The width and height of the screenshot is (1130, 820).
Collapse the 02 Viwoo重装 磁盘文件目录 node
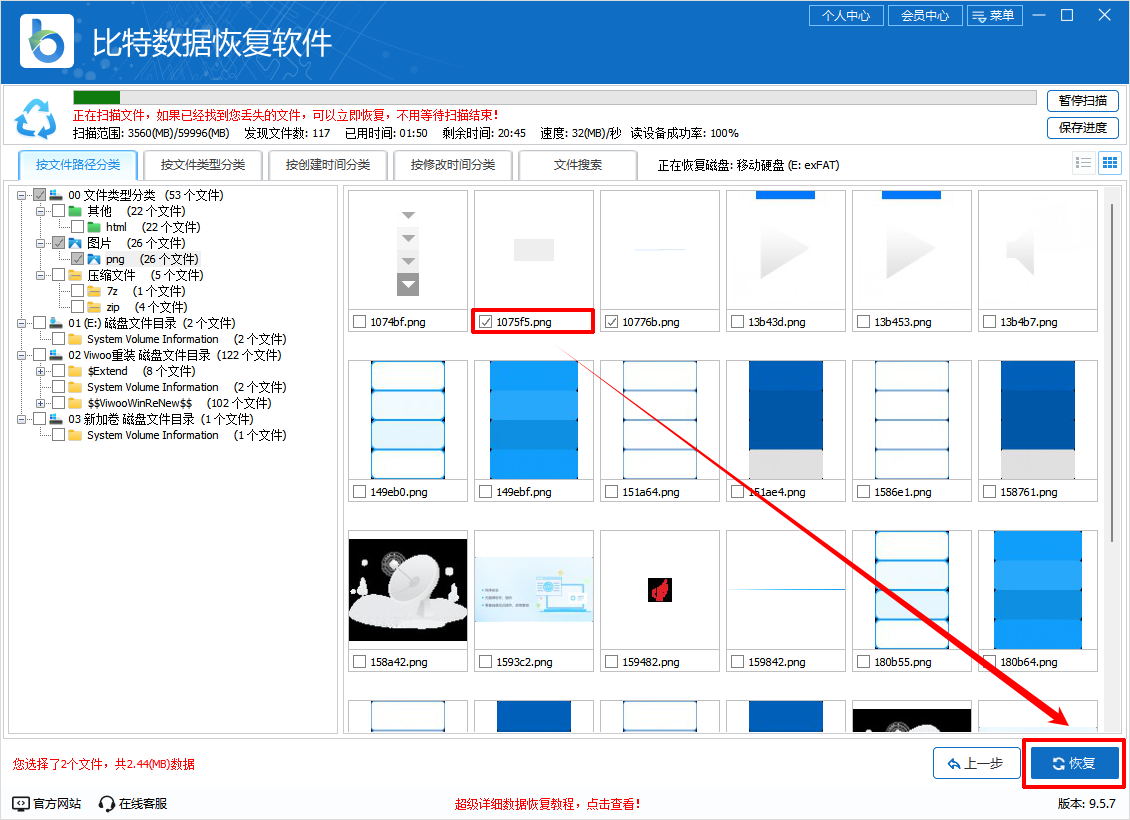click(22, 355)
